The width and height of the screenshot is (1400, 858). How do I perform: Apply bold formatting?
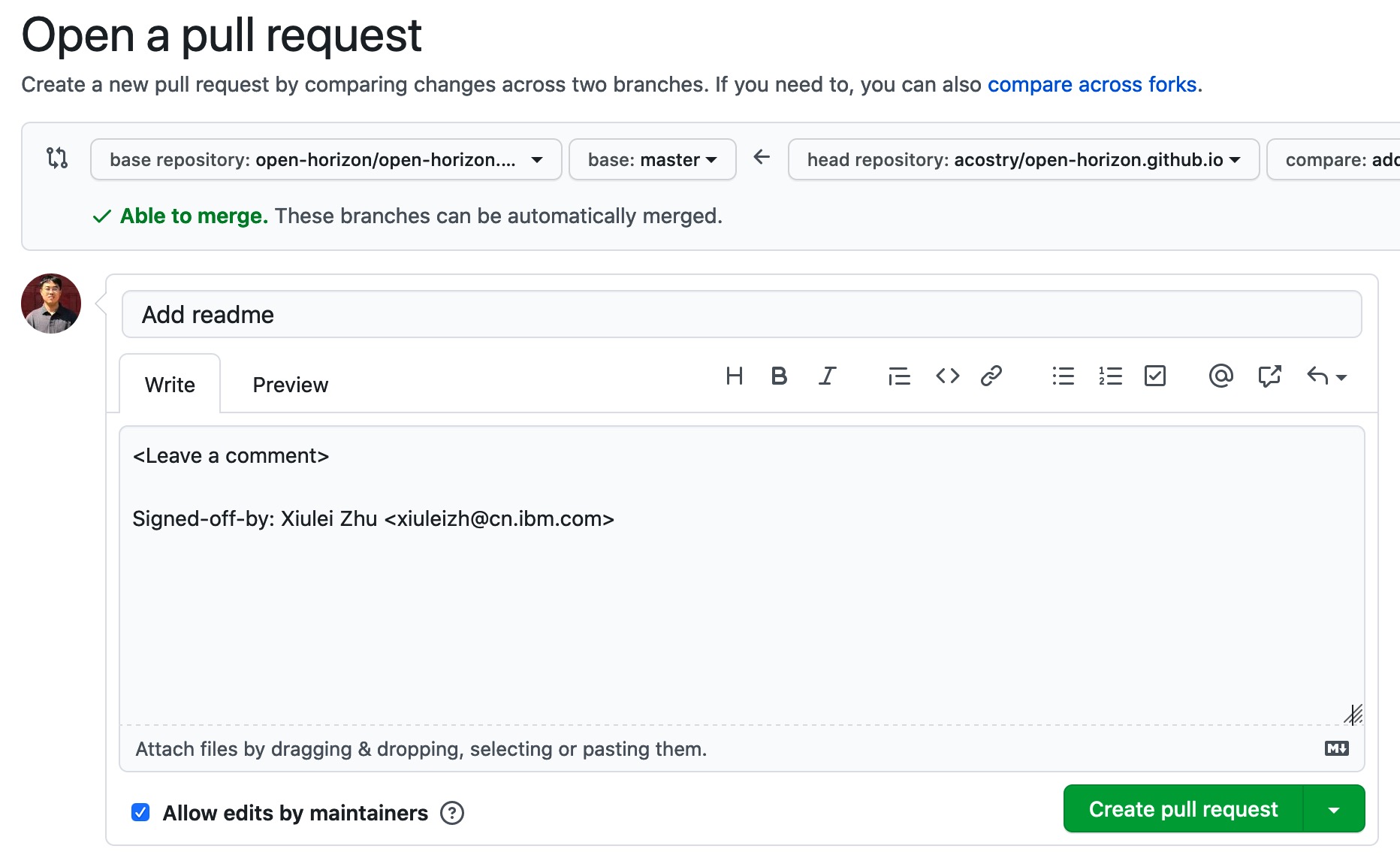pyautogui.click(x=779, y=376)
